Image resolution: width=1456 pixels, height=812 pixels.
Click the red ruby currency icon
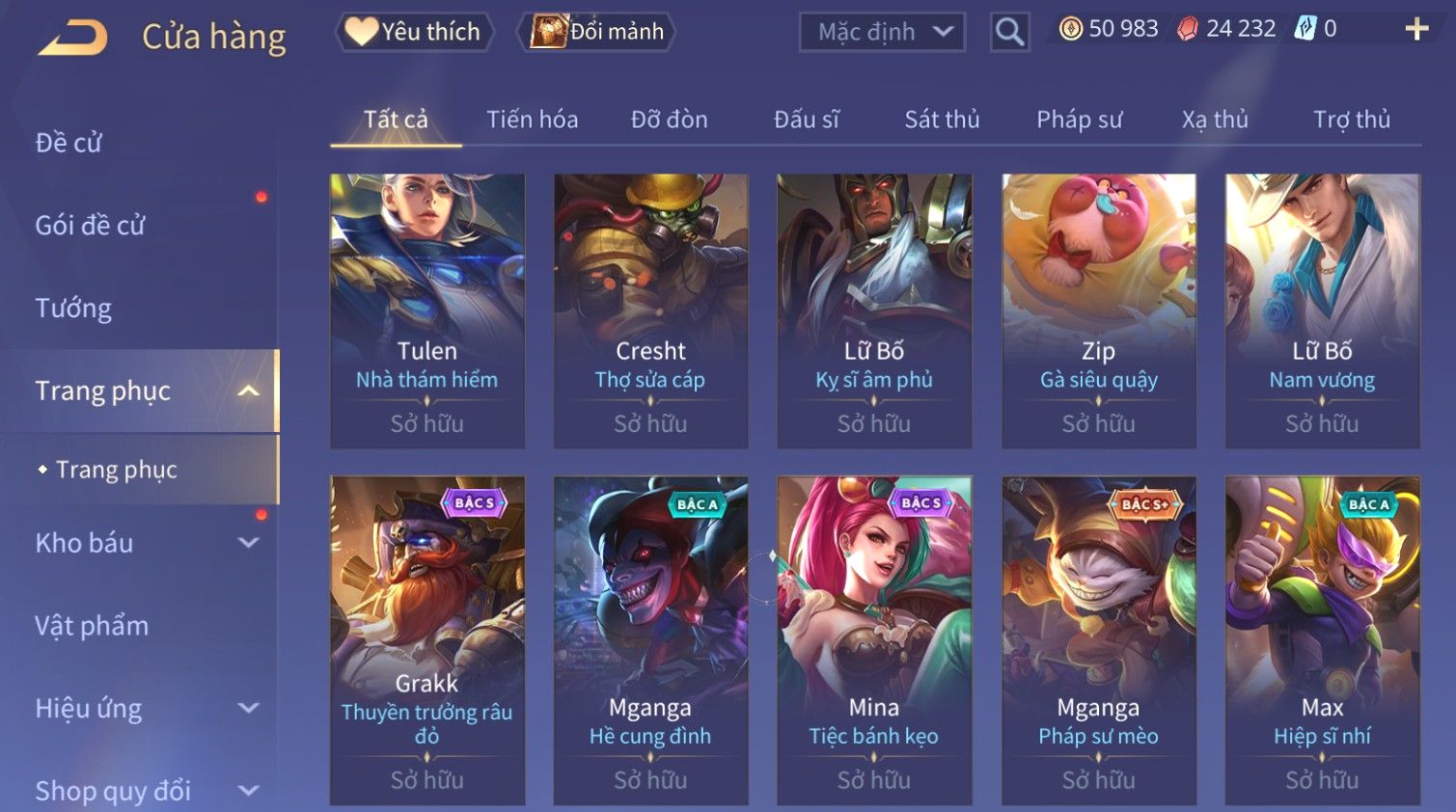pos(1188,29)
